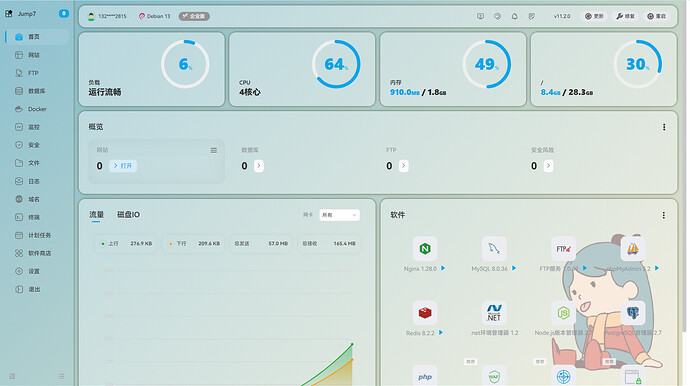Open the PostgreSQL管理器 elephant icon

click(633, 313)
